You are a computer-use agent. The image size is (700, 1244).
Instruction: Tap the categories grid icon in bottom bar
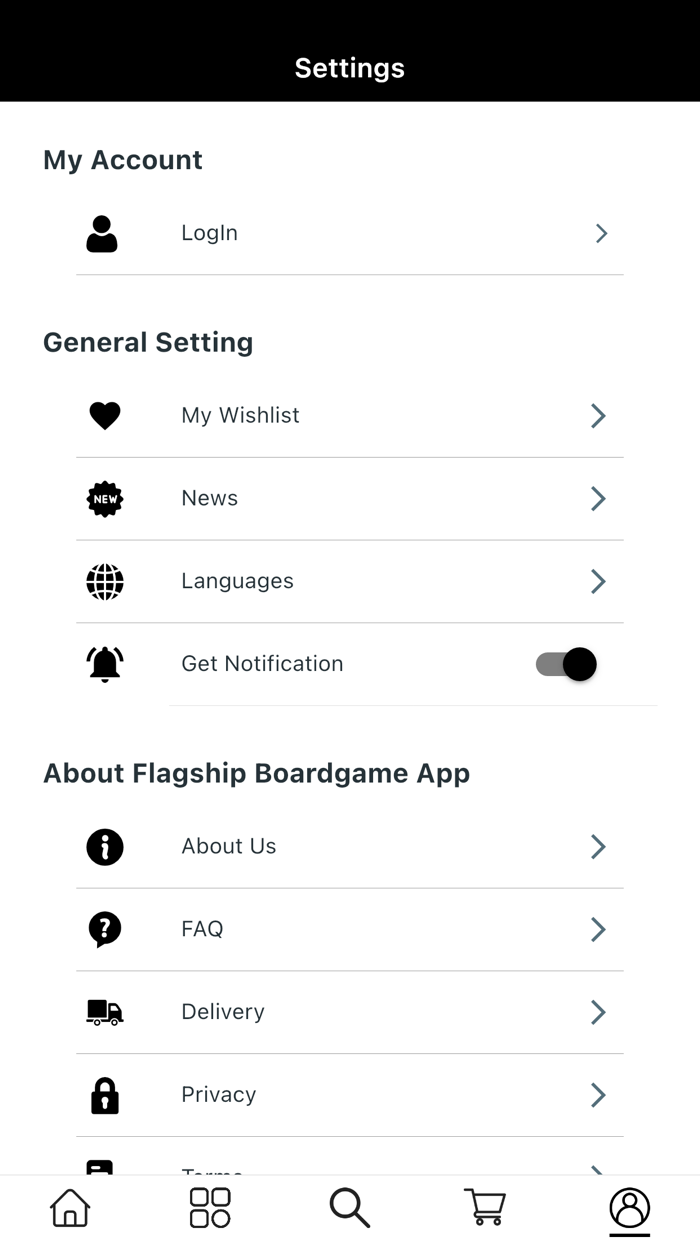point(208,1207)
